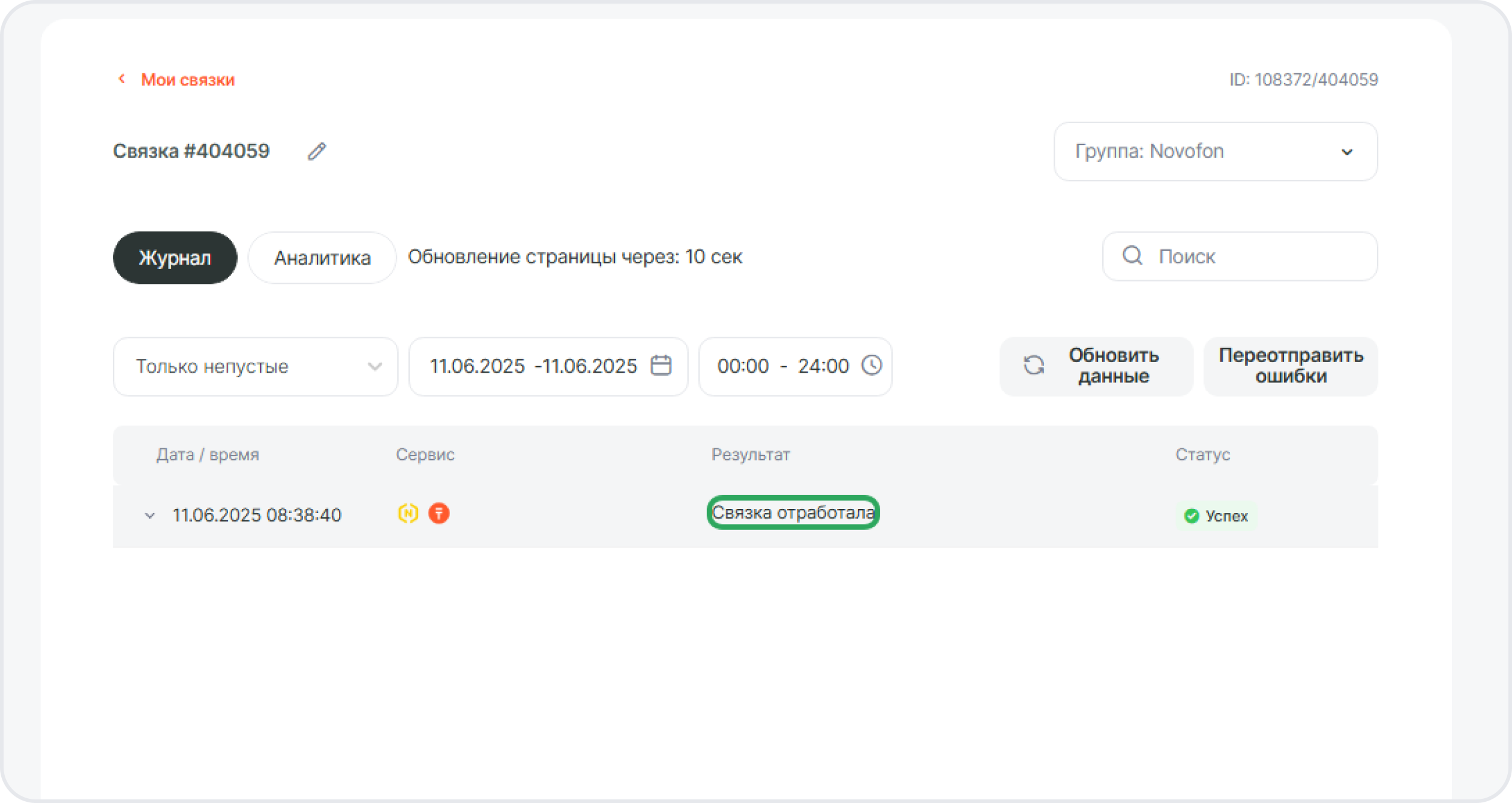This screenshot has width=1512, height=803.
Task: Click the Связка отработала result text
Action: [793, 513]
